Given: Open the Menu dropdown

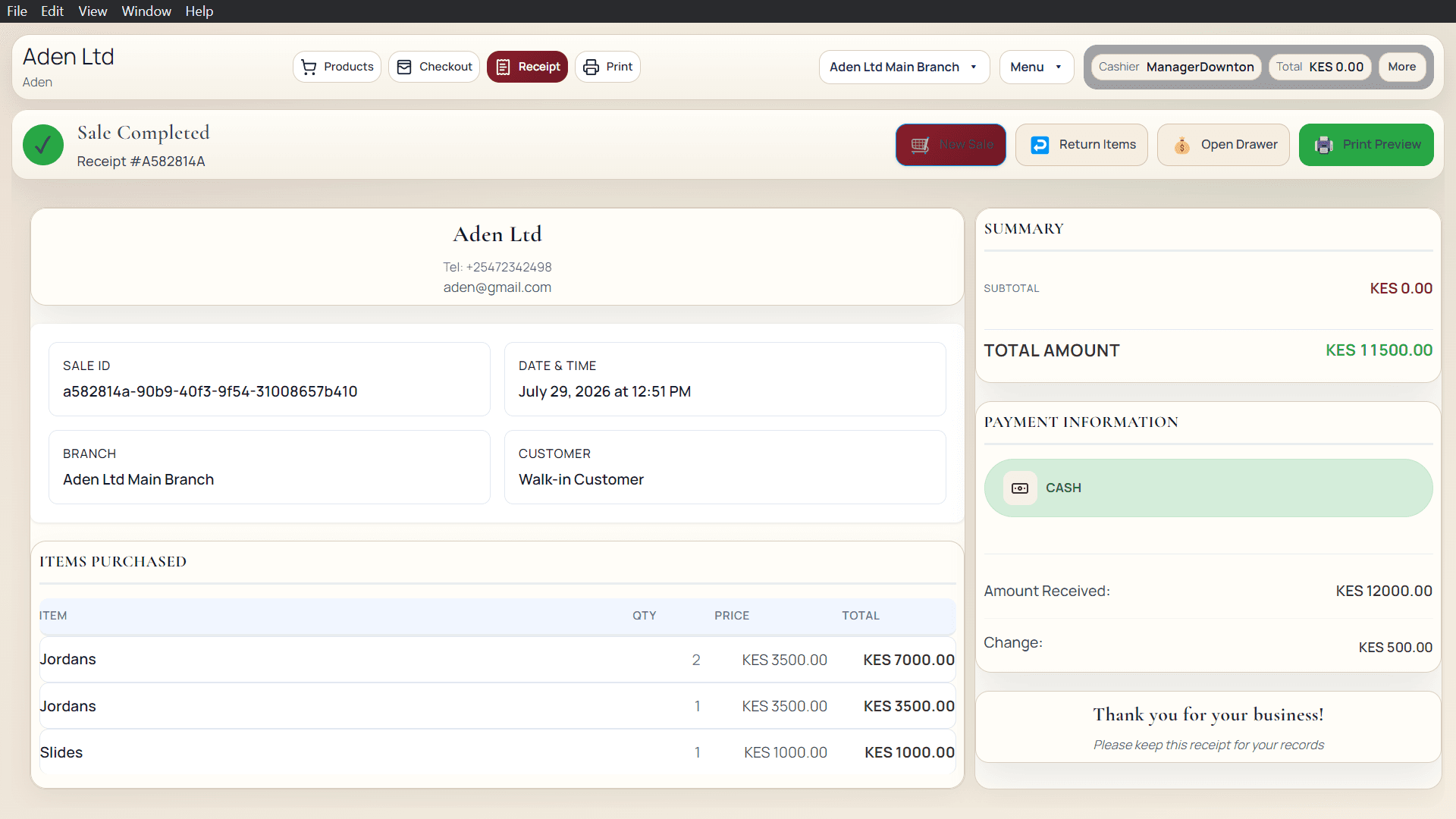Looking at the screenshot, I should 1036,67.
